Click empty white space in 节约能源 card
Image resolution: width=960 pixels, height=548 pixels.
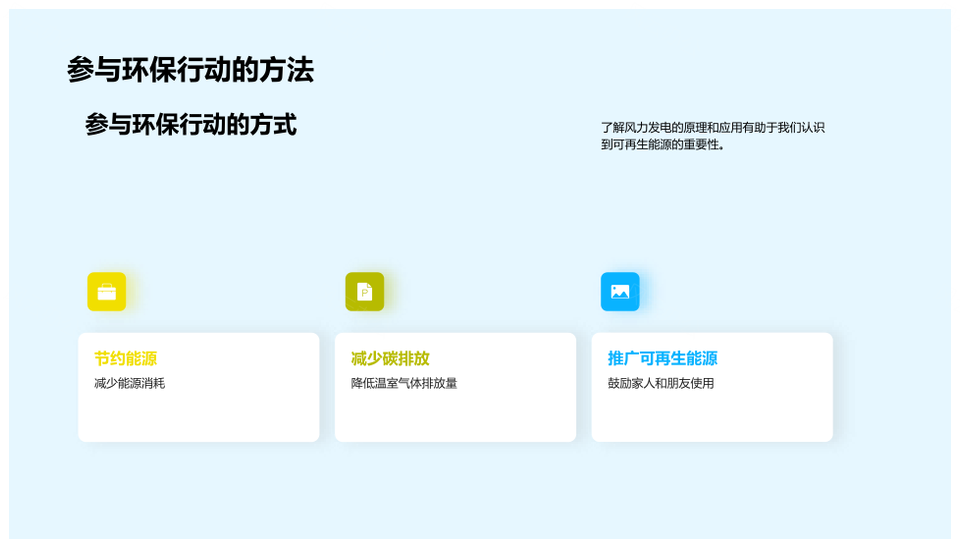[x=200, y=418]
